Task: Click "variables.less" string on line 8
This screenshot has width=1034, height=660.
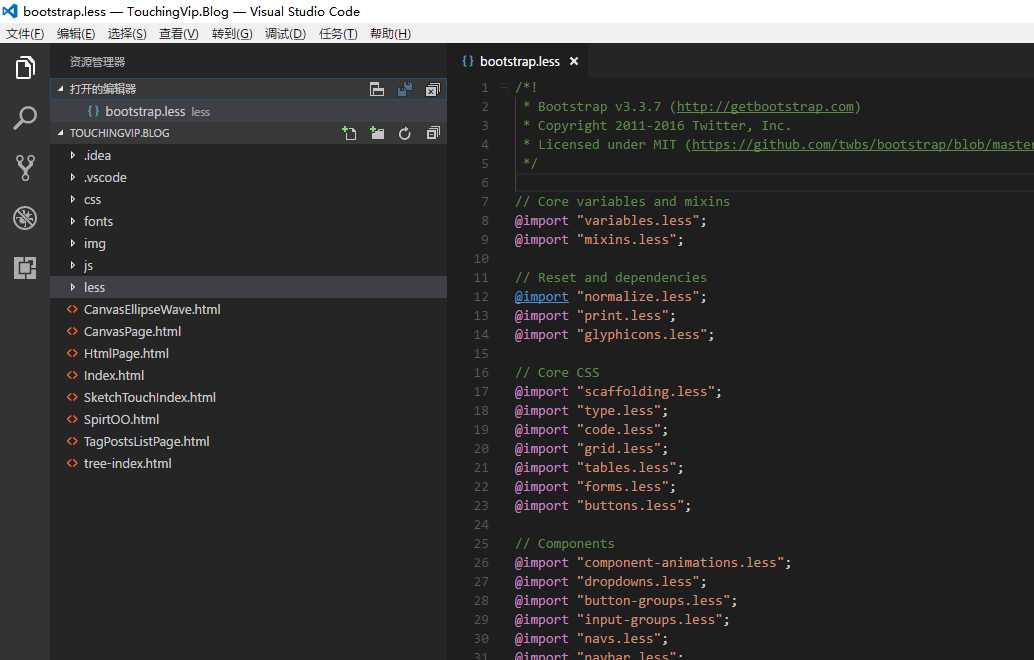Action: pos(638,221)
